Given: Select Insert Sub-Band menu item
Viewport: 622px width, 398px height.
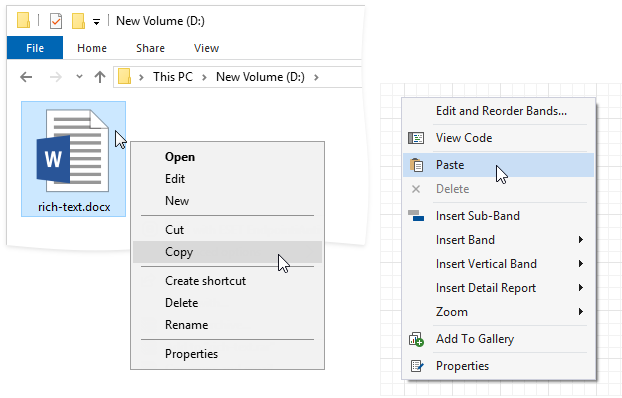Looking at the screenshot, I should coord(499,215).
